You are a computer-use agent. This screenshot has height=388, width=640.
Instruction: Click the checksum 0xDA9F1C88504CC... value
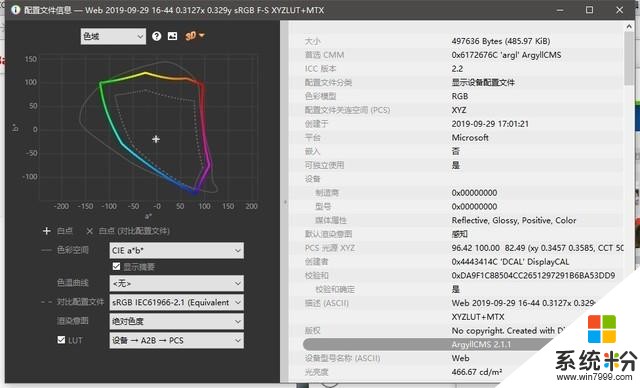tap(533, 275)
